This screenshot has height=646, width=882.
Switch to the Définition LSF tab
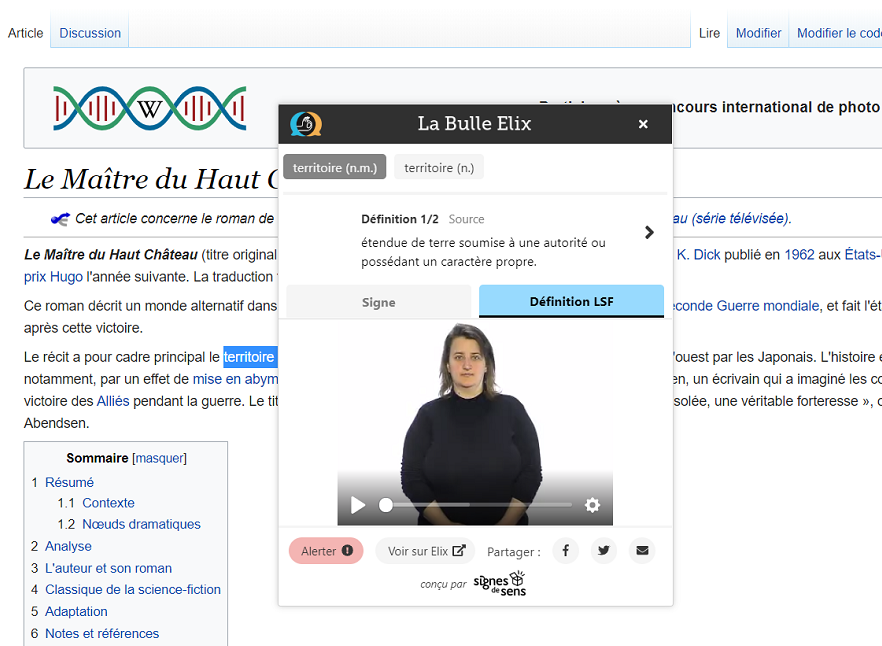[572, 302]
